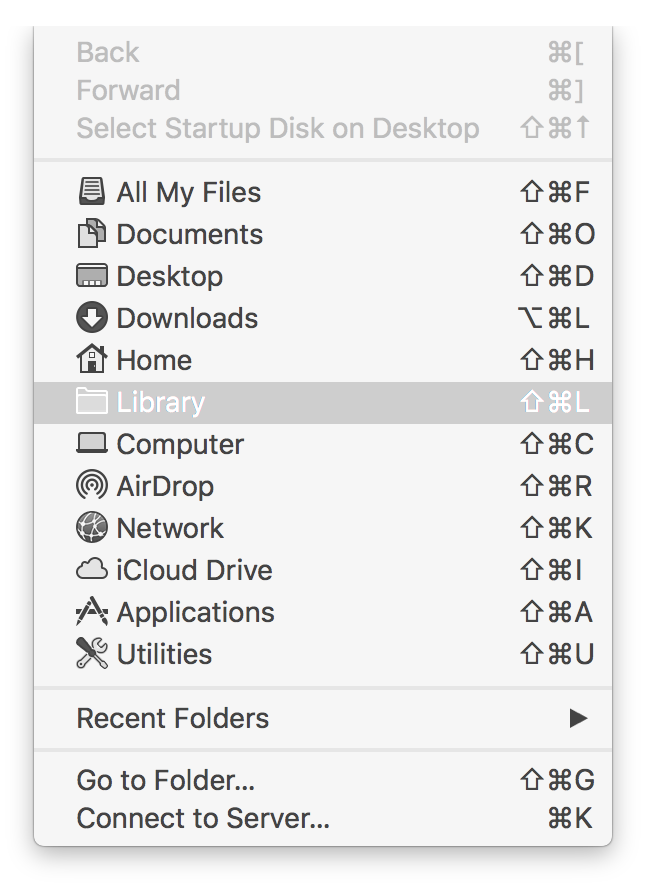Click the Applications A-shaped icon
Image resolution: width=646 pixels, height=888 pixels.
click(91, 612)
